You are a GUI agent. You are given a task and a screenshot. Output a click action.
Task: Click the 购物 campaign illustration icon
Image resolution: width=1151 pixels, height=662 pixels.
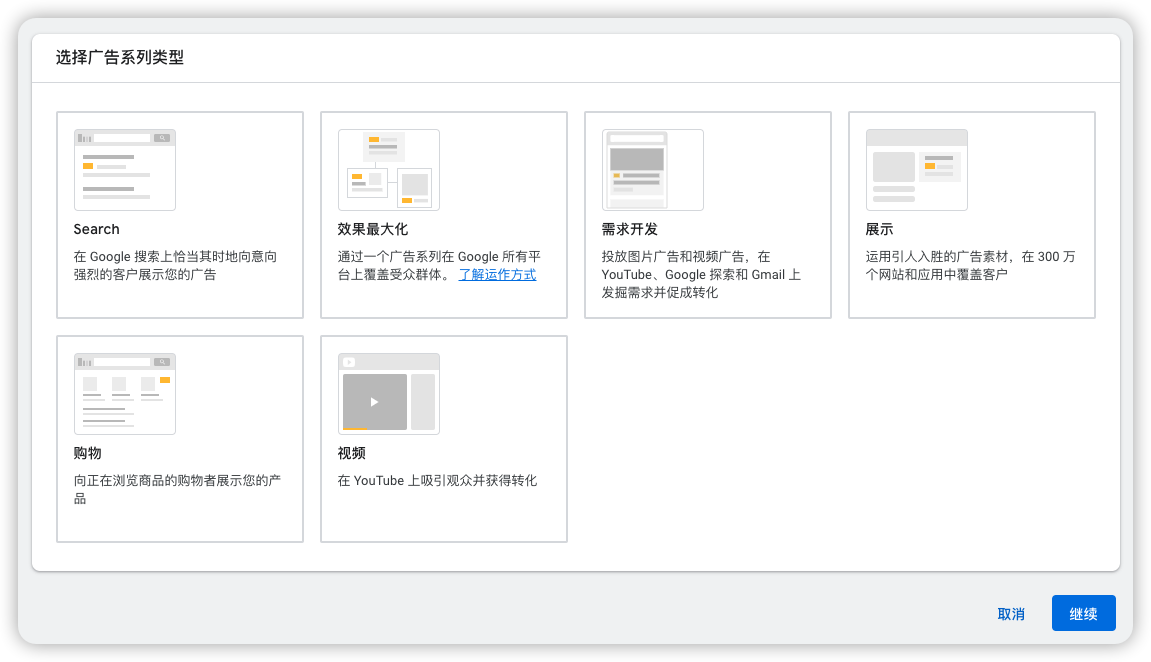coord(124,394)
